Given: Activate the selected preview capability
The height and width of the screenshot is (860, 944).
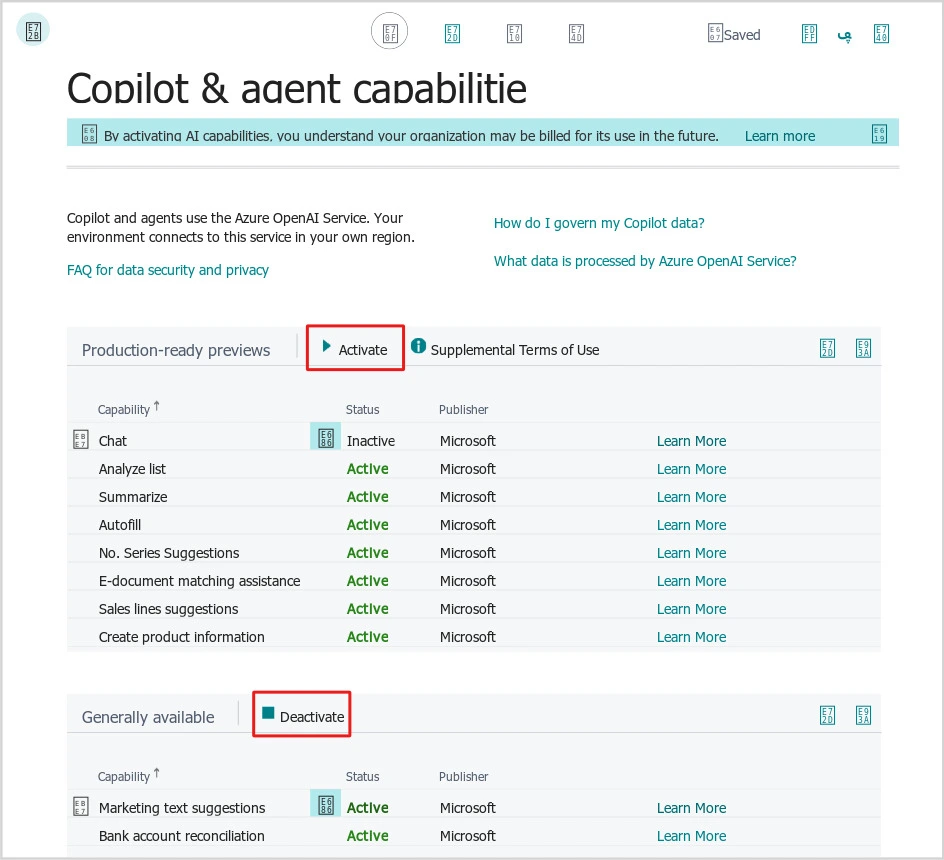Looking at the screenshot, I should click(x=355, y=349).
